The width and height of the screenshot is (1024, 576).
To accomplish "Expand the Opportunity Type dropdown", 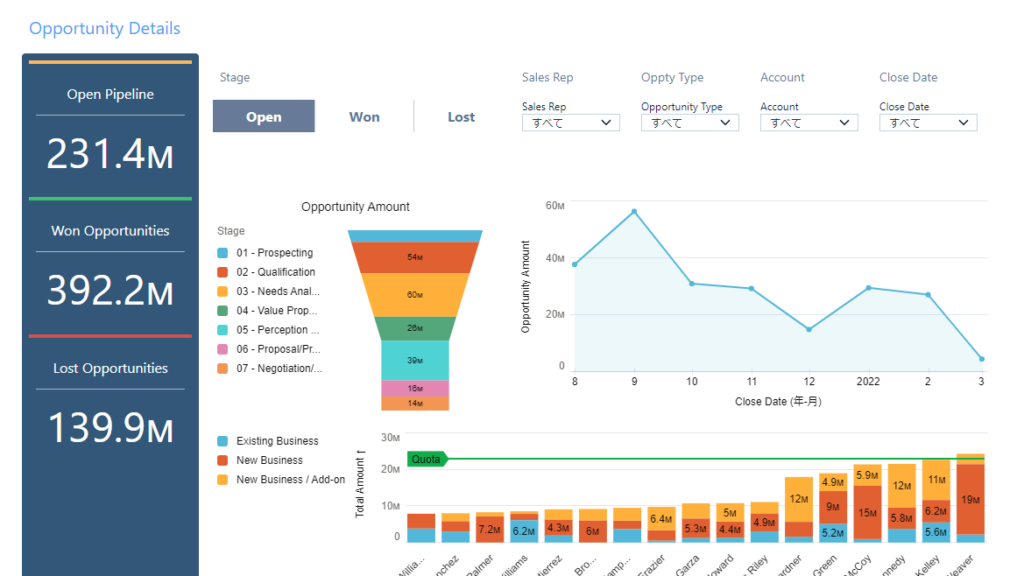I will click(x=689, y=123).
